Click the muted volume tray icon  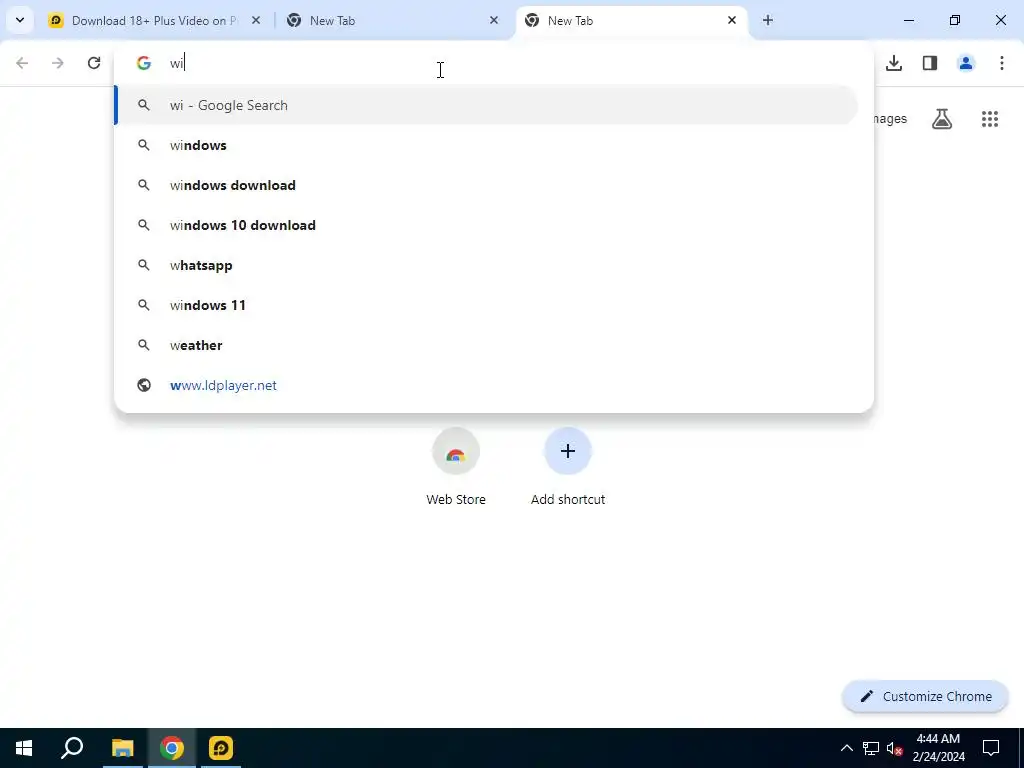pos(895,748)
